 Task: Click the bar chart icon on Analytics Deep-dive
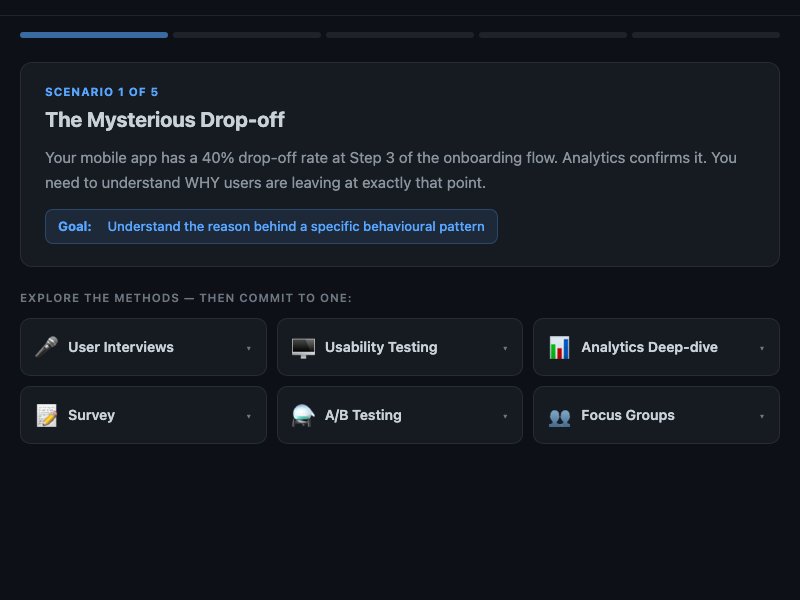[x=559, y=347]
